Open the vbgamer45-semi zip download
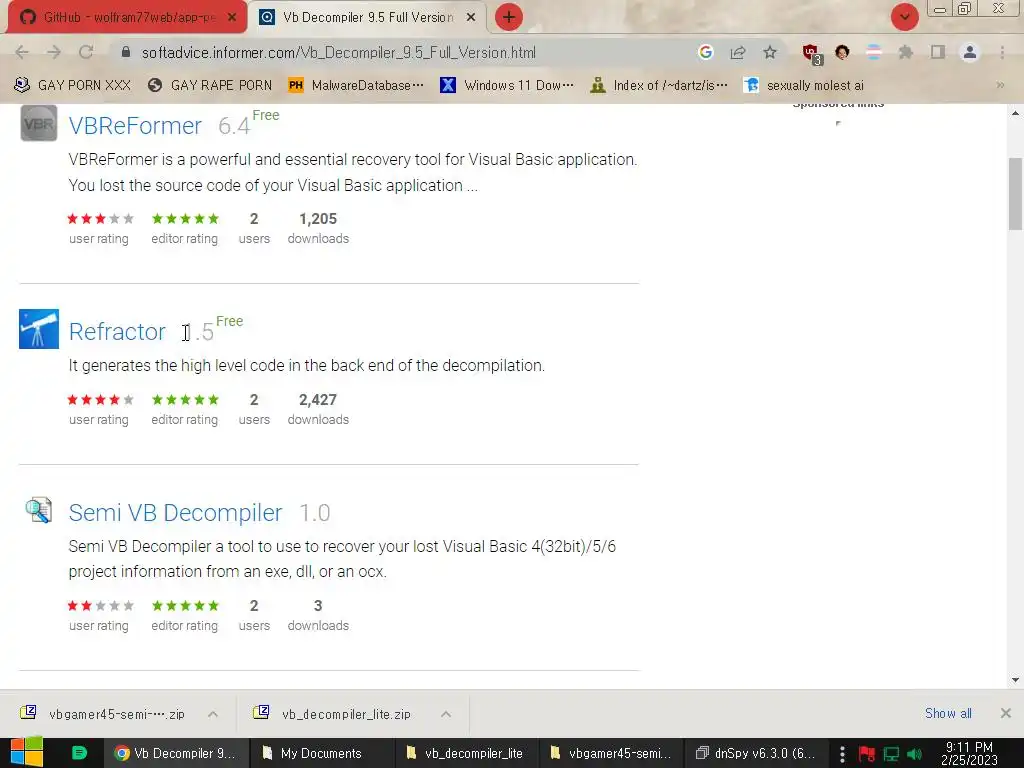This screenshot has width=1024, height=768. coord(104,714)
